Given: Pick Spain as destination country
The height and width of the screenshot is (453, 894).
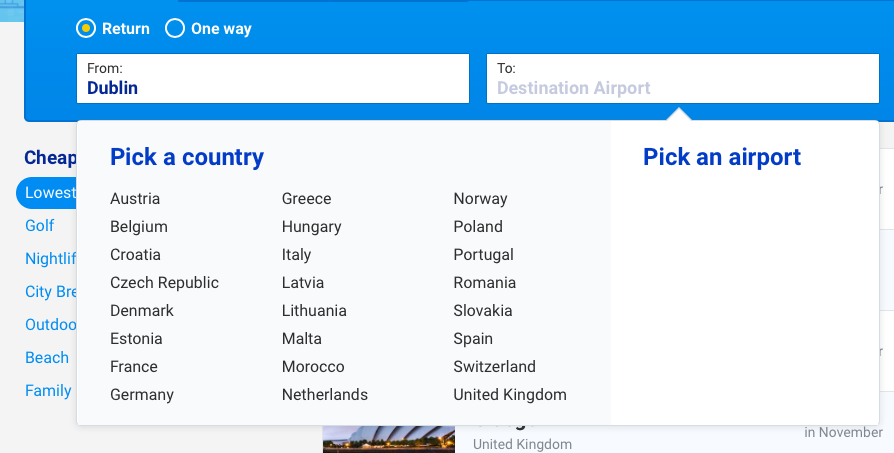Looking at the screenshot, I should (x=473, y=339).
